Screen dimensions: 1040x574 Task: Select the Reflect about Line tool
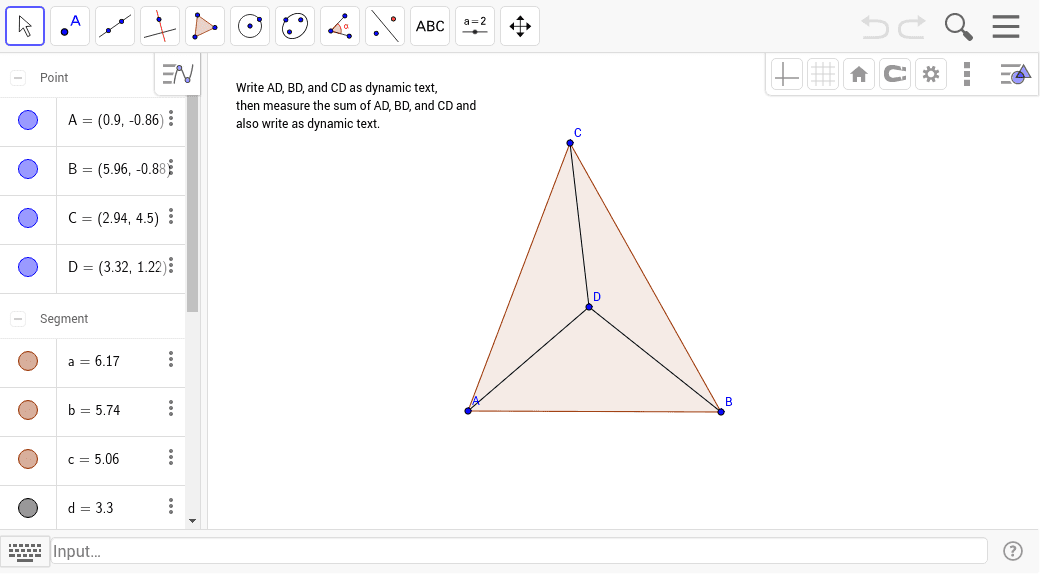(x=385, y=27)
